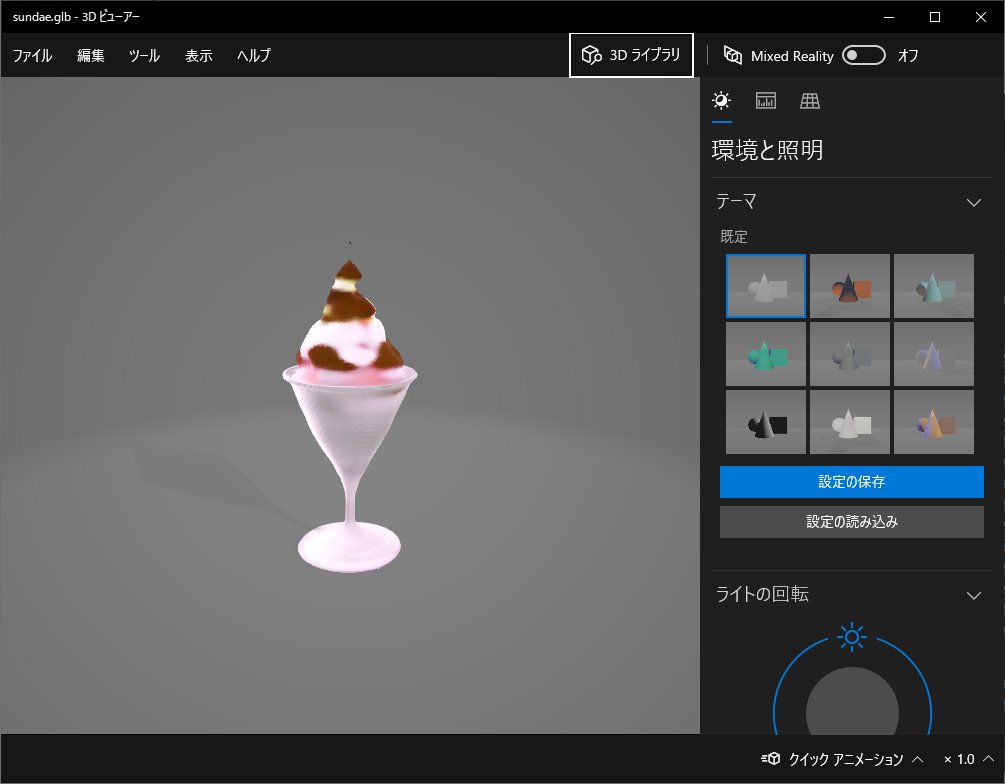Click the 設定の保存 button
Viewport: 1005px width, 784px height.
click(852, 482)
